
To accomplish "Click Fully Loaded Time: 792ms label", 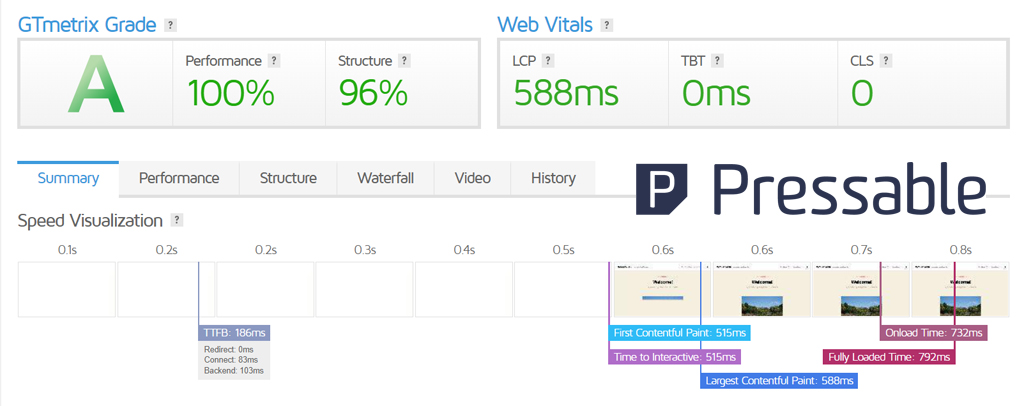I will pos(889,357).
